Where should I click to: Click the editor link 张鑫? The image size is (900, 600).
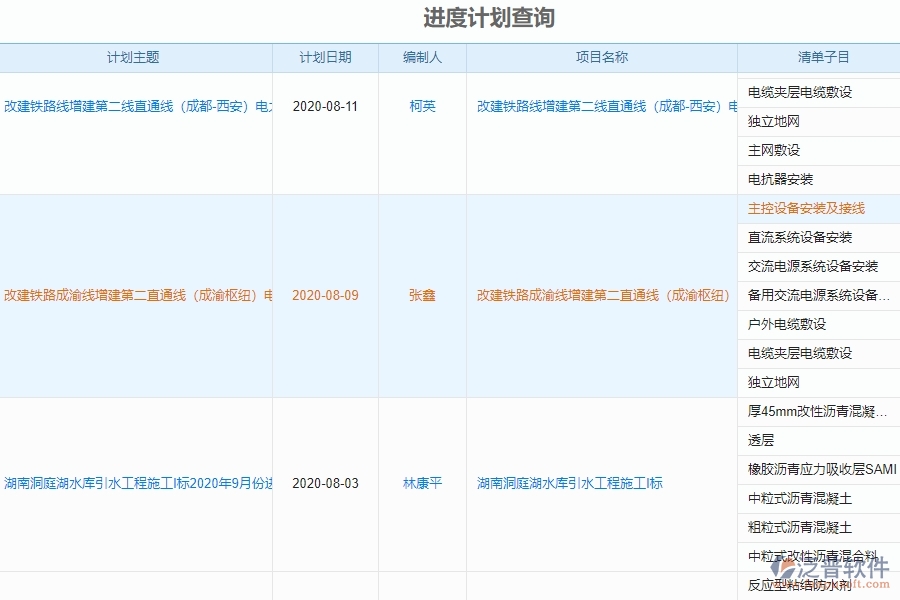tap(422, 295)
